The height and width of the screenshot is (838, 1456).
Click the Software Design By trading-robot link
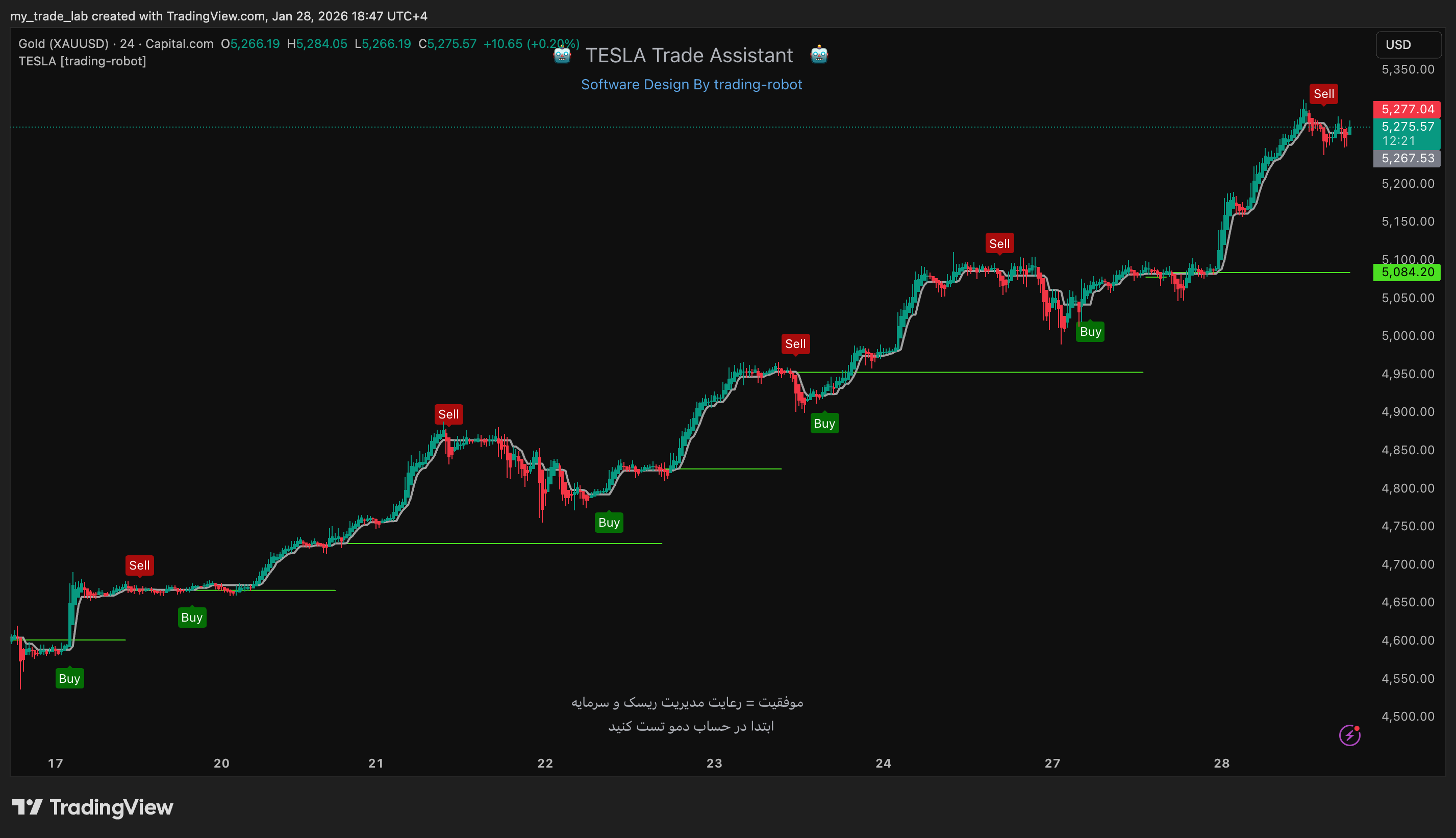(x=691, y=85)
